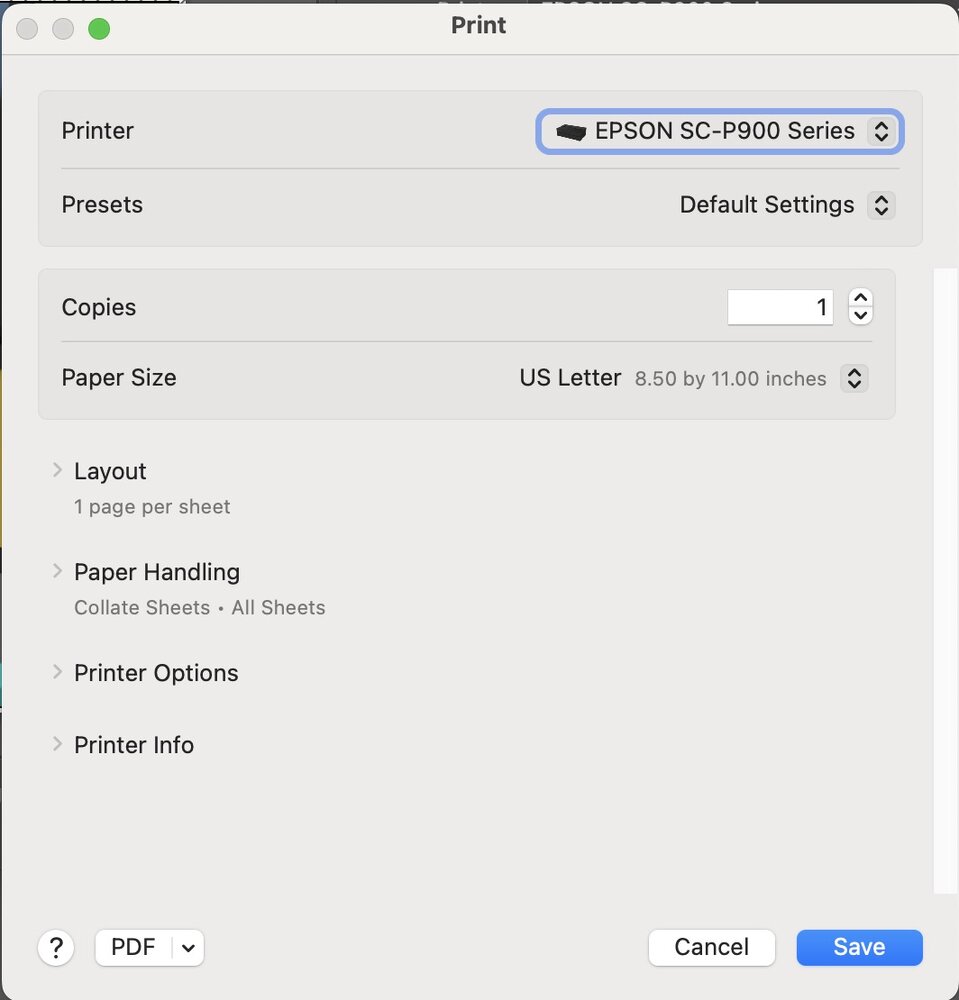Click the Cancel button

coord(711,947)
